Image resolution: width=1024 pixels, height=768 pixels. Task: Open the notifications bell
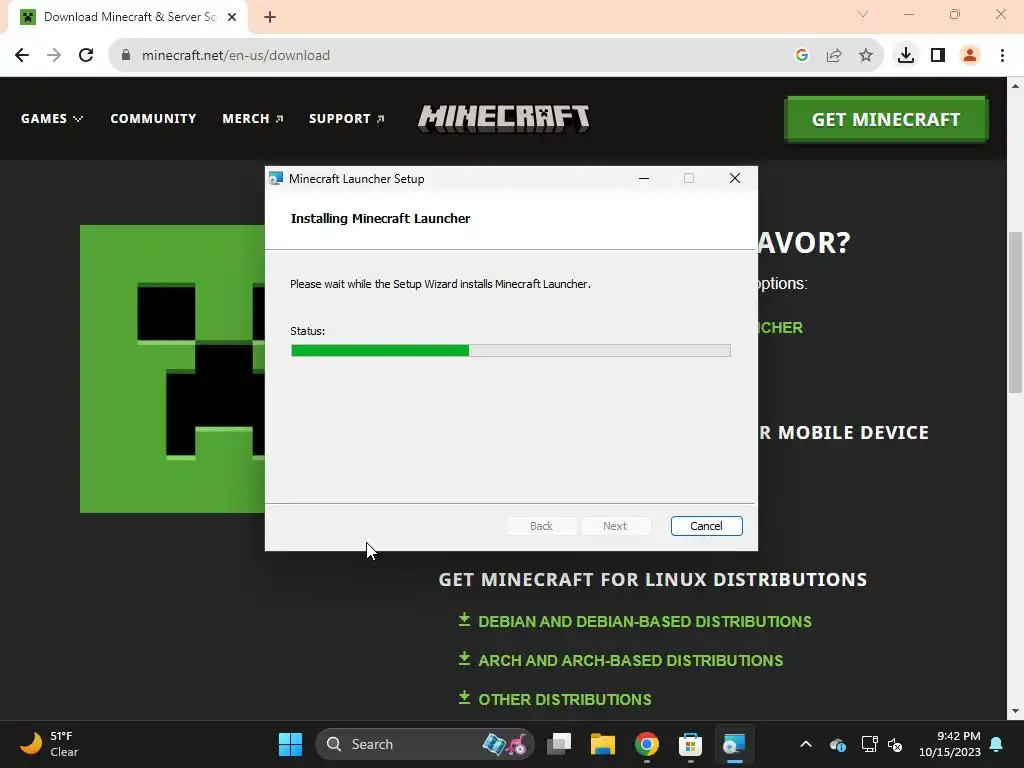click(997, 744)
